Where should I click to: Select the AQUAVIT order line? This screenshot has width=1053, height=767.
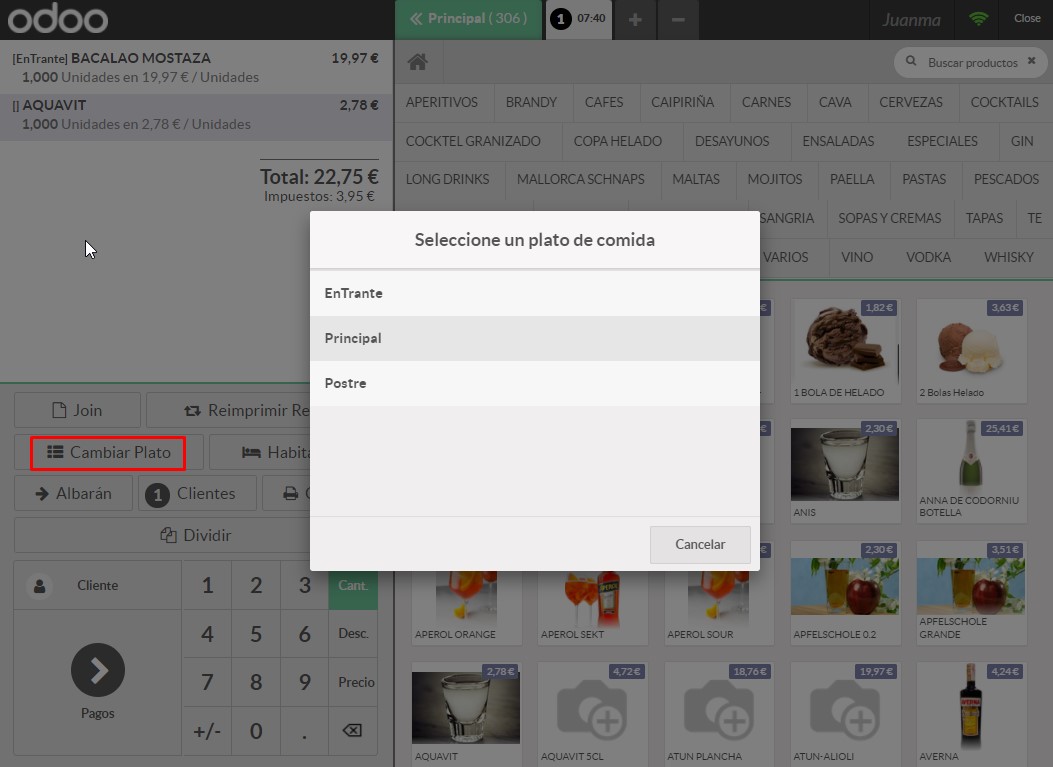pyautogui.click(x=196, y=117)
